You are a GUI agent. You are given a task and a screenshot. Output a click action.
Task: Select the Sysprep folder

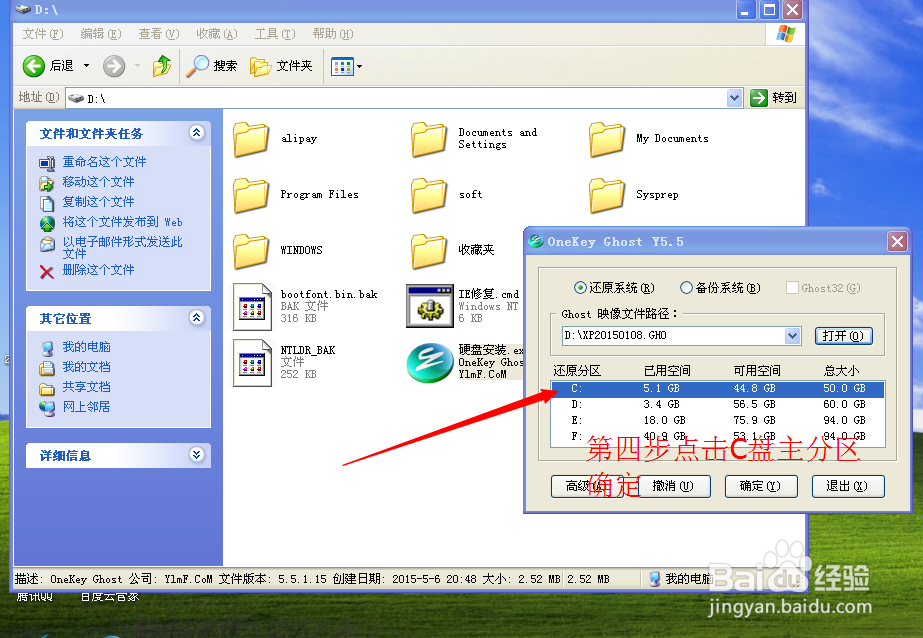coord(607,195)
